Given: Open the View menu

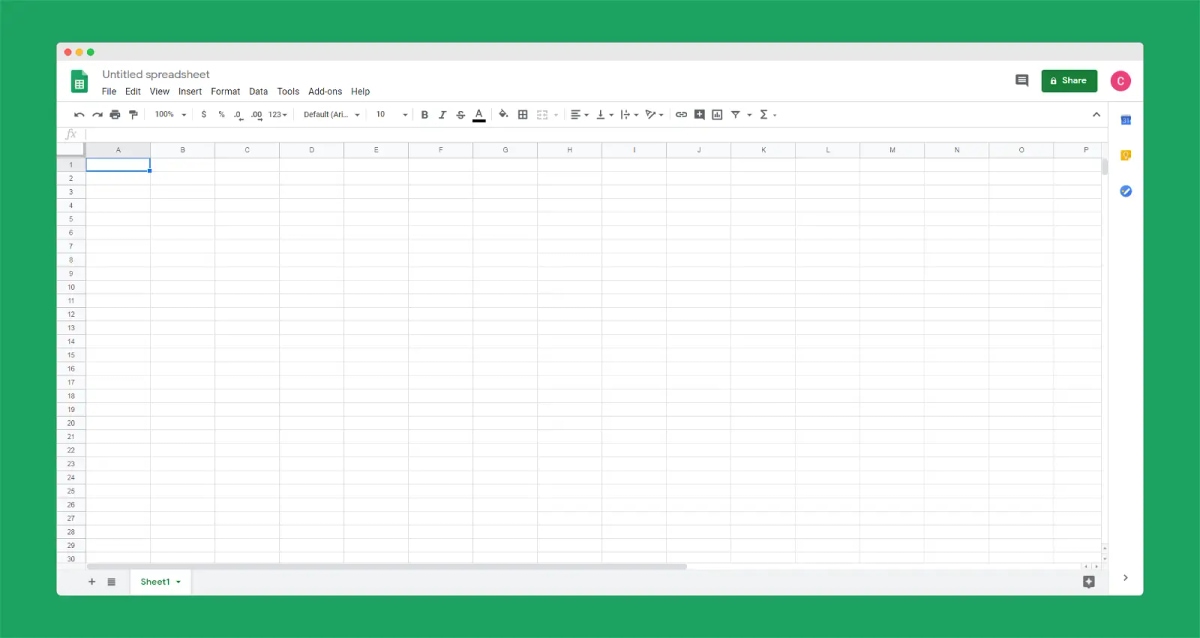Looking at the screenshot, I should pos(159,91).
